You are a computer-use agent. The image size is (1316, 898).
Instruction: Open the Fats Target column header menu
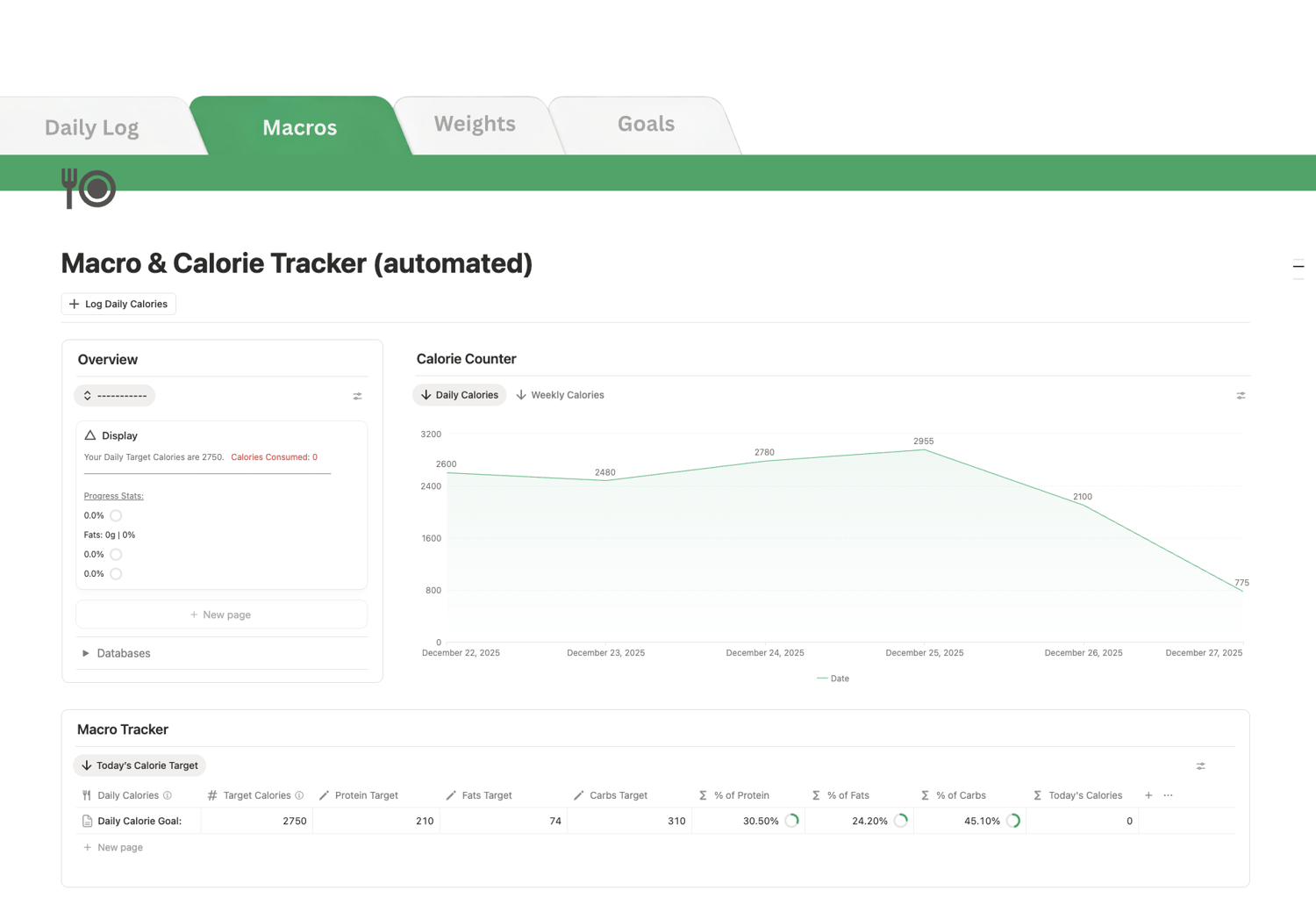[x=478, y=795]
